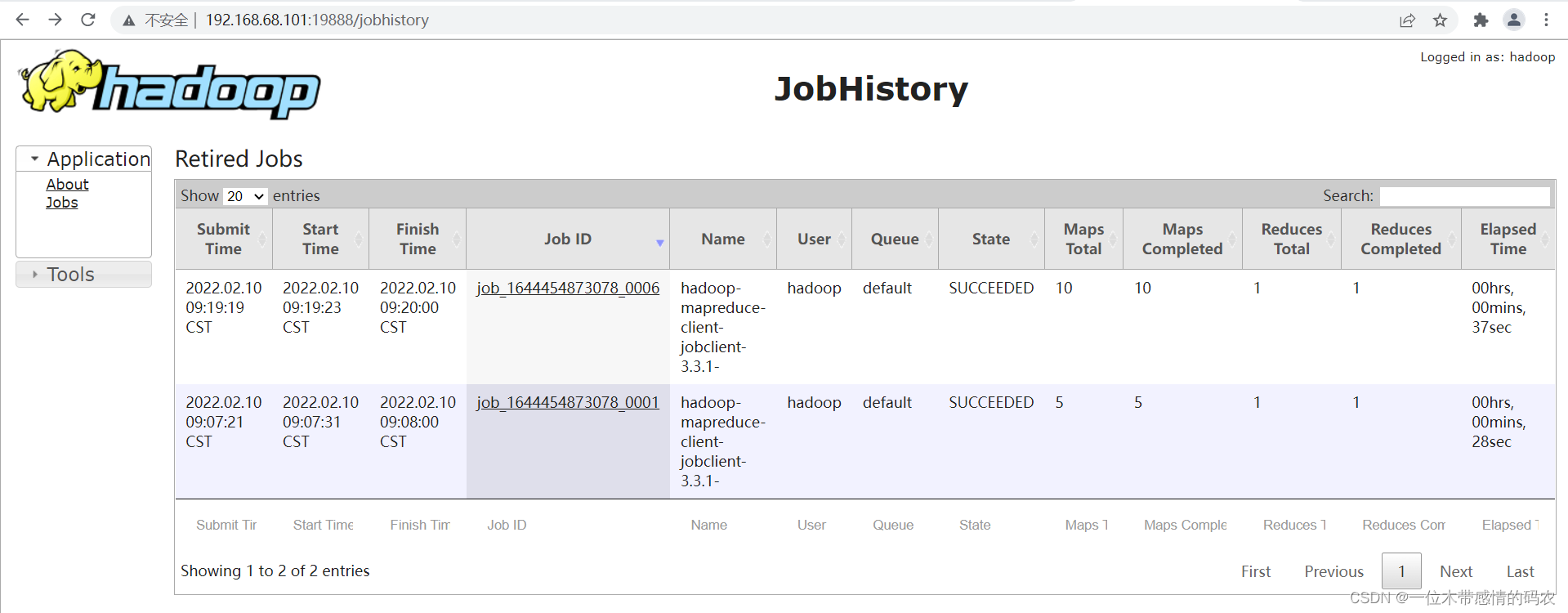The width and height of the screenshot is (1568, 613).
Task: Open the Show entries count dropdown
Action: [245, 196]
